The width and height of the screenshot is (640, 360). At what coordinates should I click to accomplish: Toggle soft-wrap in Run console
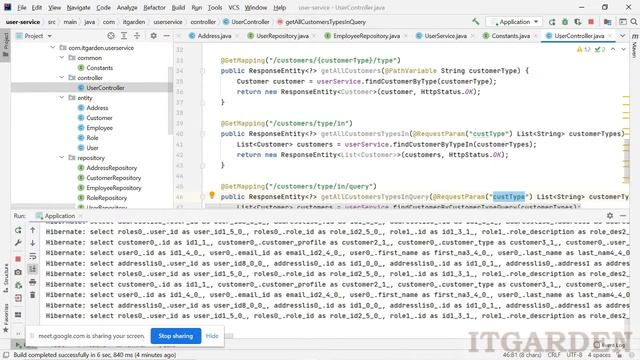pyautogui.click(x=33, y=256)
